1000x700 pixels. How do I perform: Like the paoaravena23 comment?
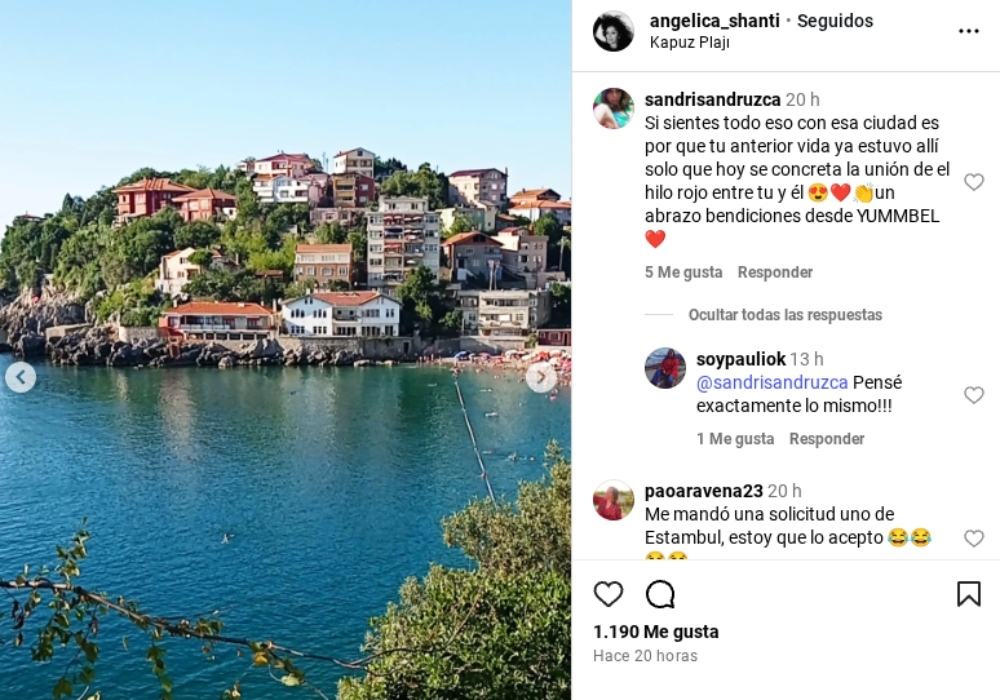pyautogui.click(x=973, y=539)
